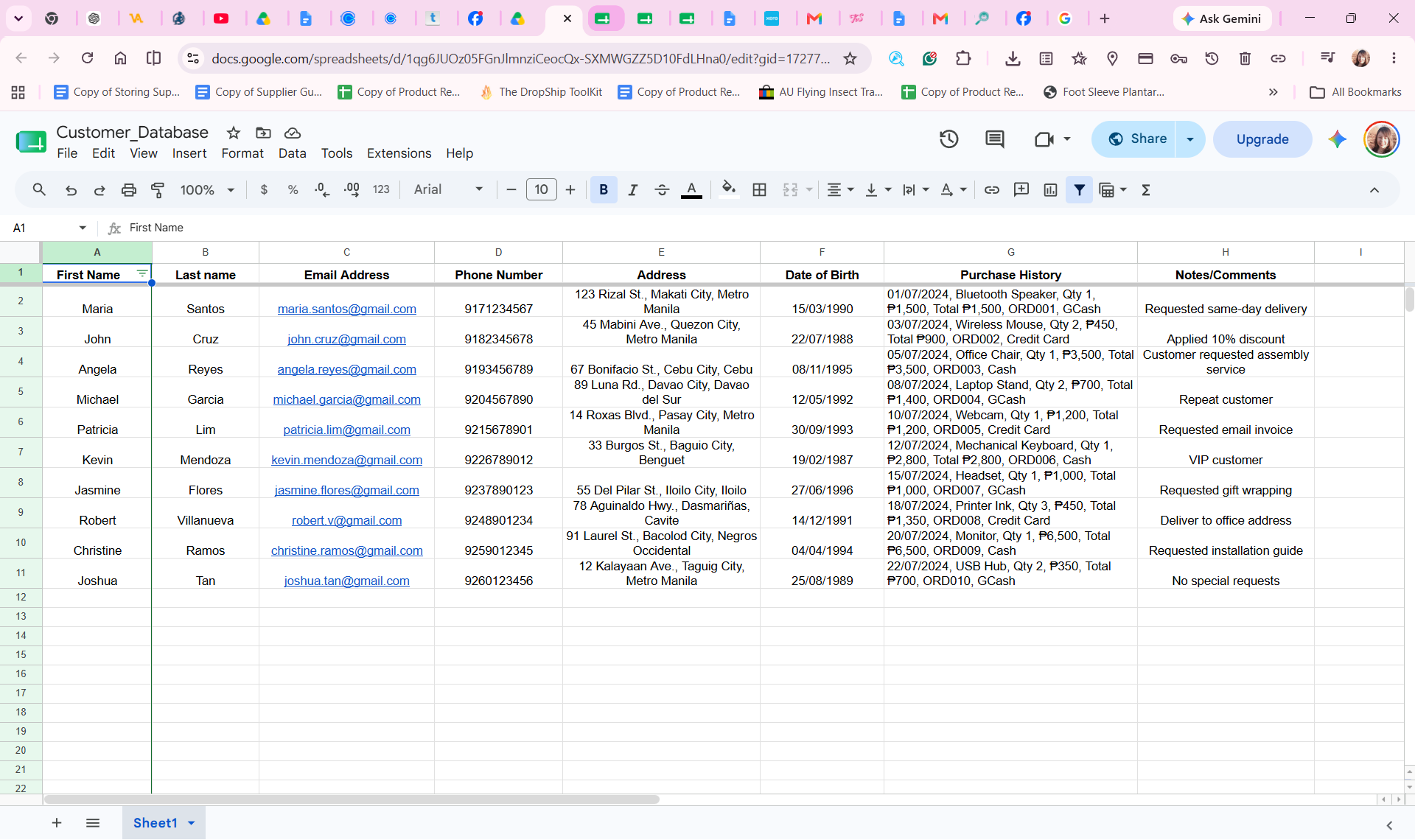Toggle the filter button in toolbar
The image size is (1415, 840).
[x=1079, y=190]
